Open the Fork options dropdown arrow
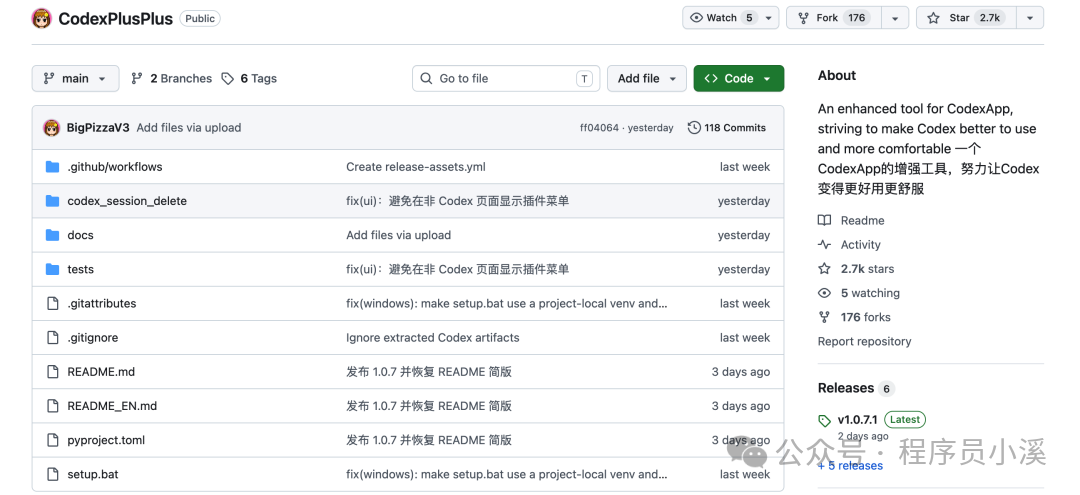This screenshot has width=1080, height=495. point(894,18)
